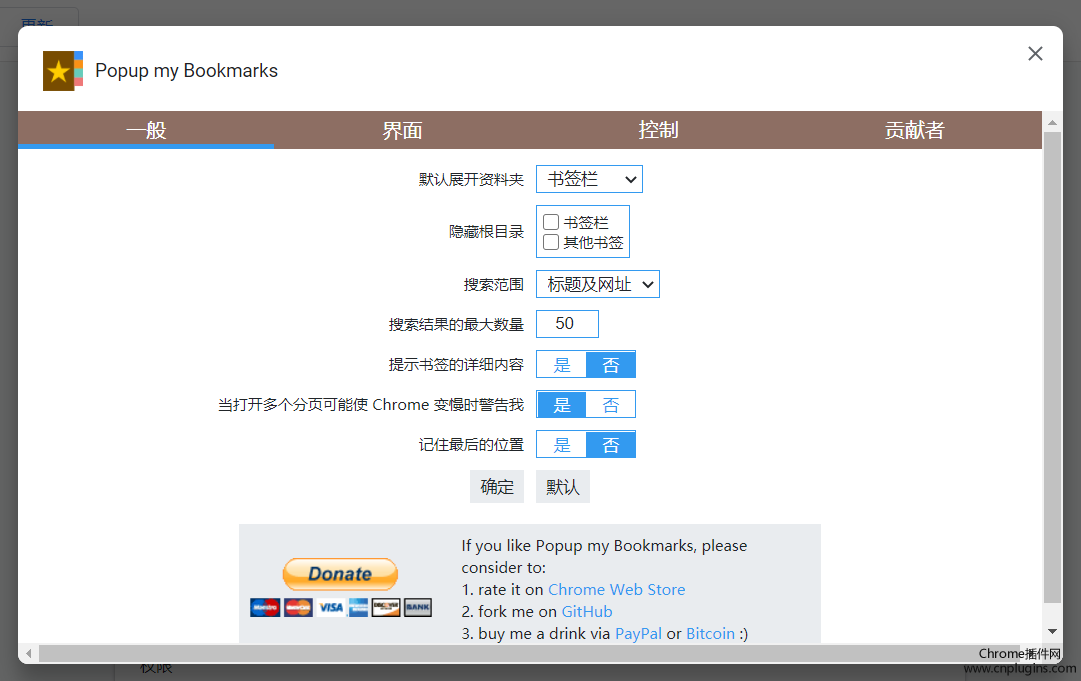
Task: Open the Bitcoin link
Action: (x=710, y=633)
